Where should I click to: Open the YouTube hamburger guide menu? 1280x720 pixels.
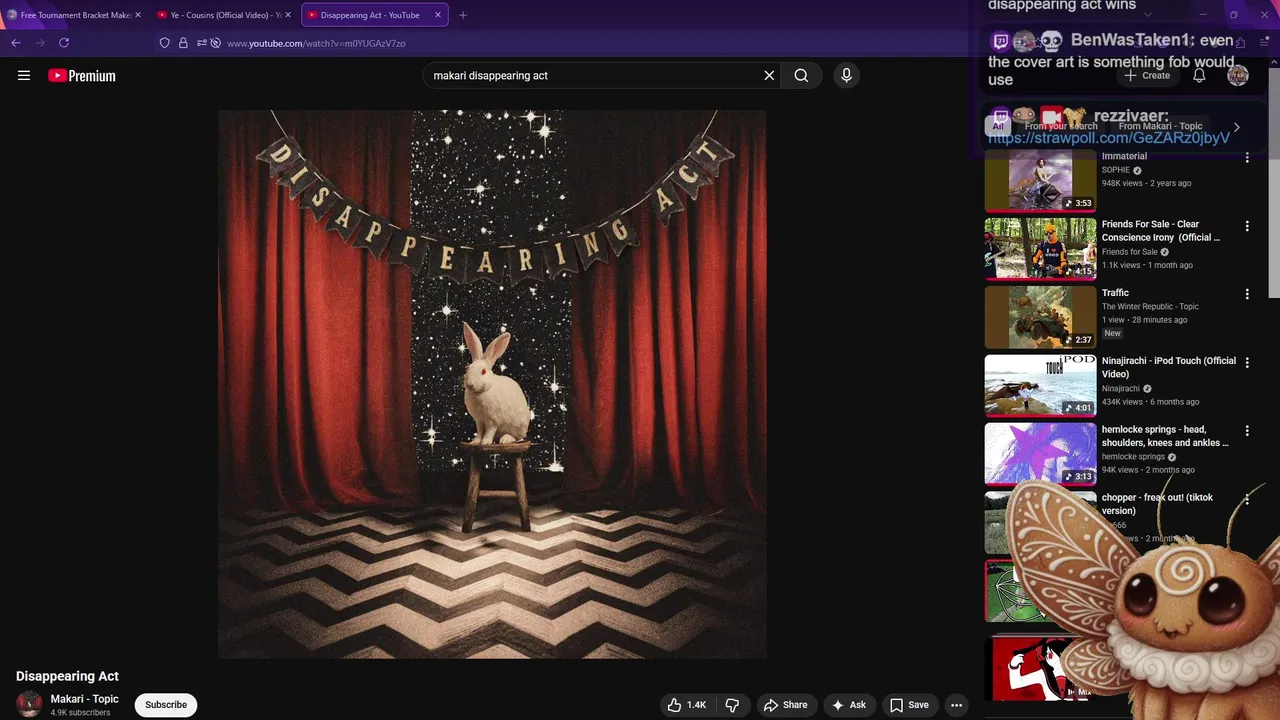point(24,75)
